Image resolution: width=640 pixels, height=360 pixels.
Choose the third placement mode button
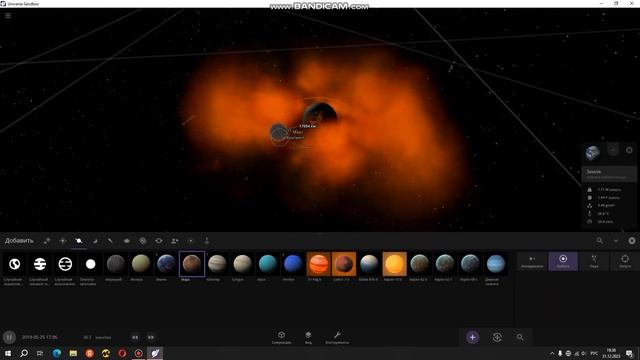click(x=594, y=261)
